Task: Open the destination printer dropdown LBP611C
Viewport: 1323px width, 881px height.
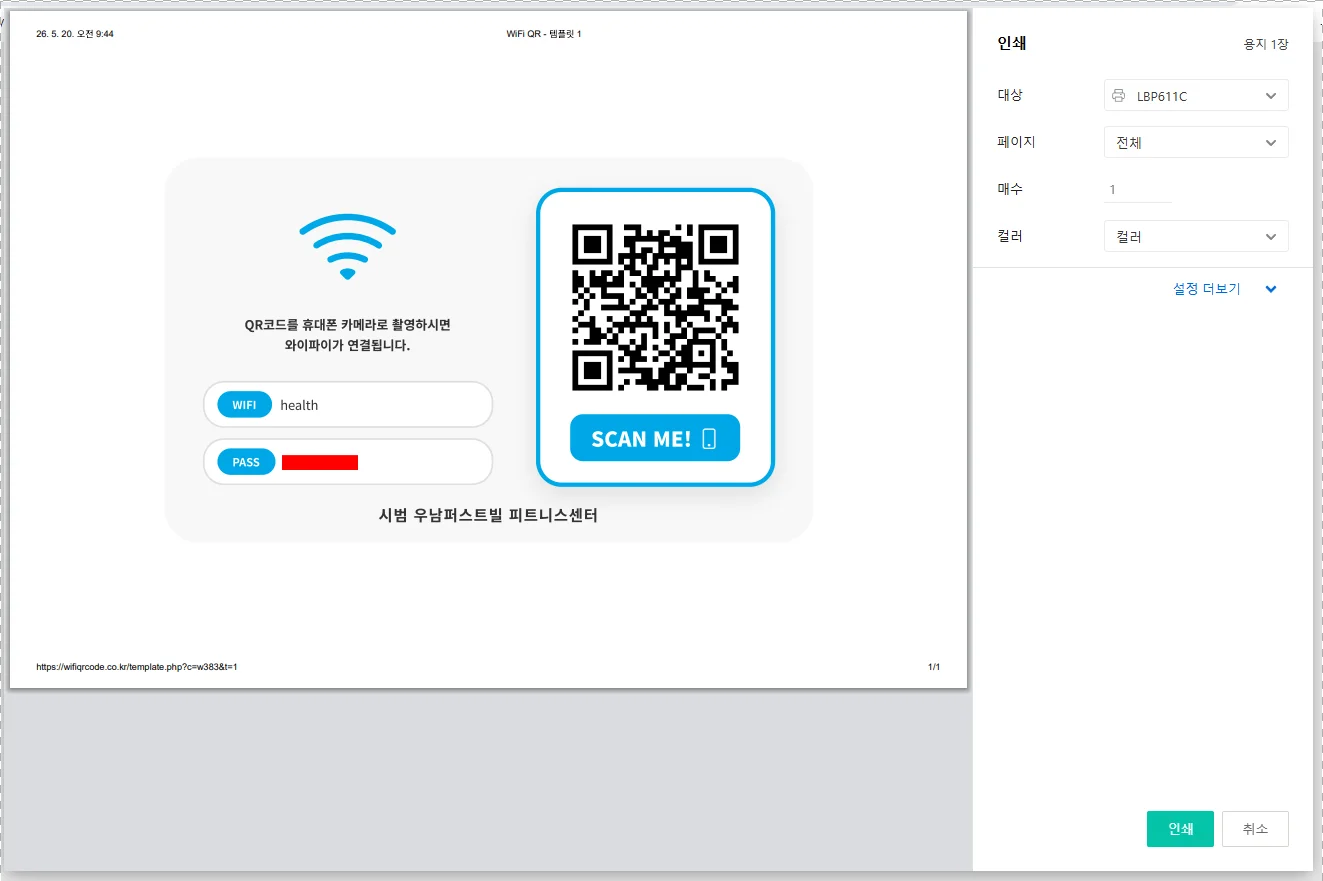Action: 1196,96
